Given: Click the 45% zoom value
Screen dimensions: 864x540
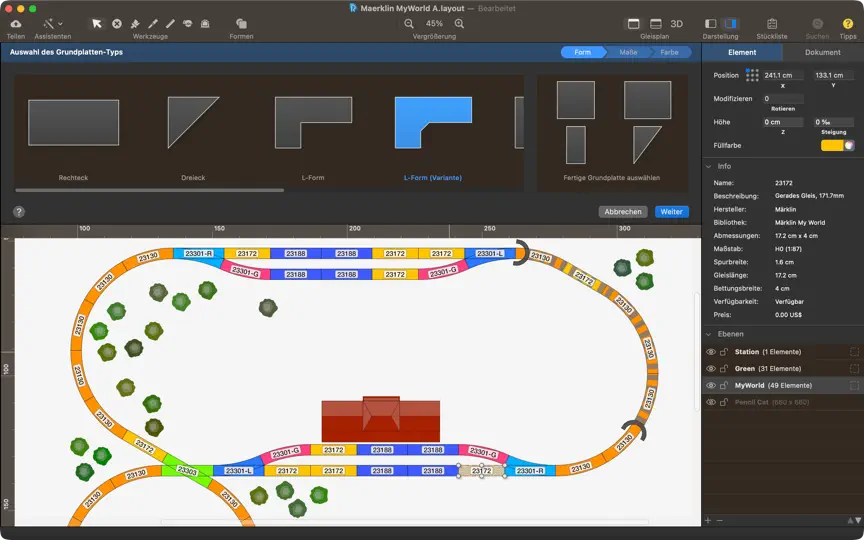Looking at the screenshot, I should click(x=434, y=24).
